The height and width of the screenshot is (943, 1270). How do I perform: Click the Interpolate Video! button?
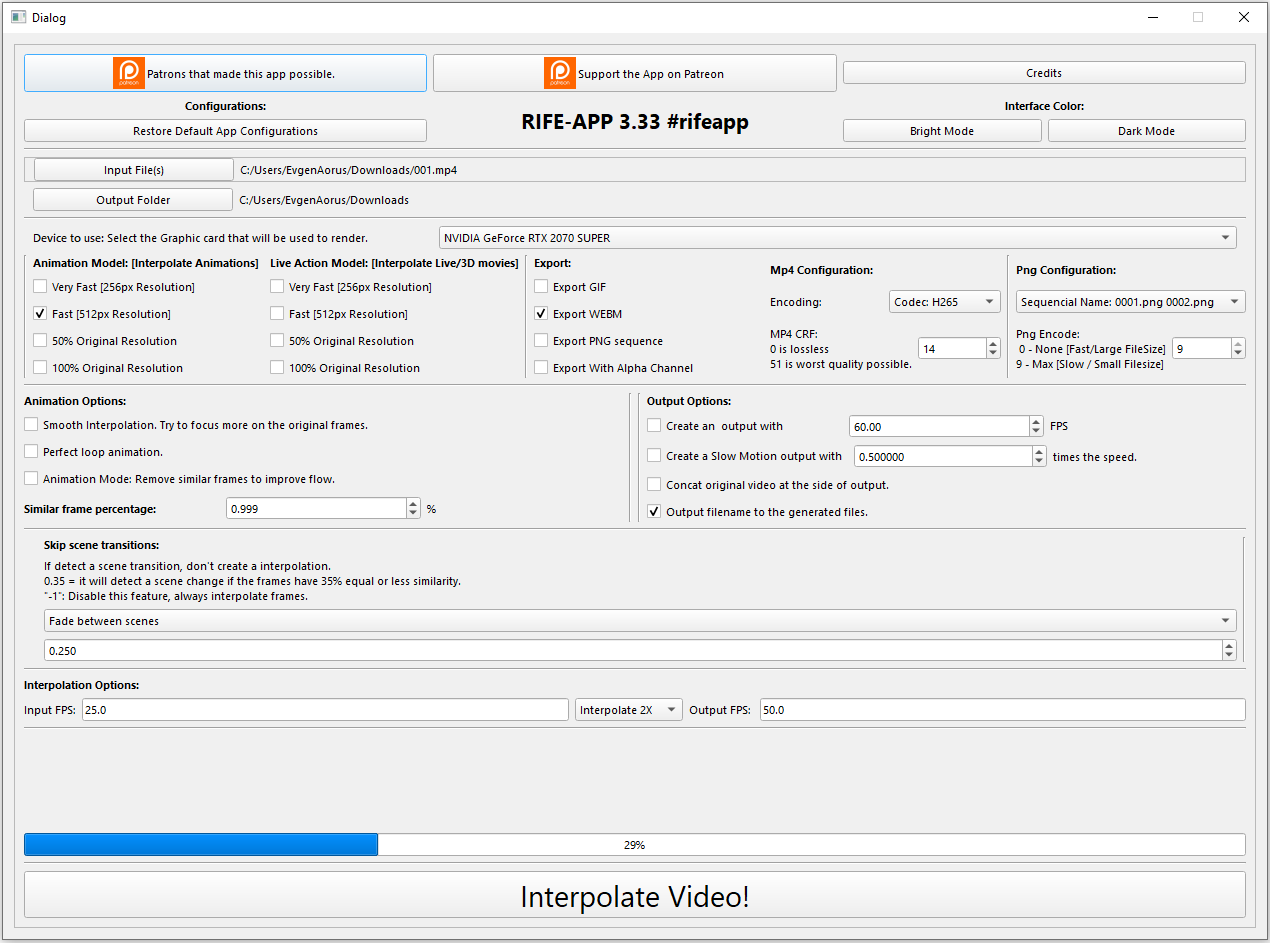click(634, 895)
